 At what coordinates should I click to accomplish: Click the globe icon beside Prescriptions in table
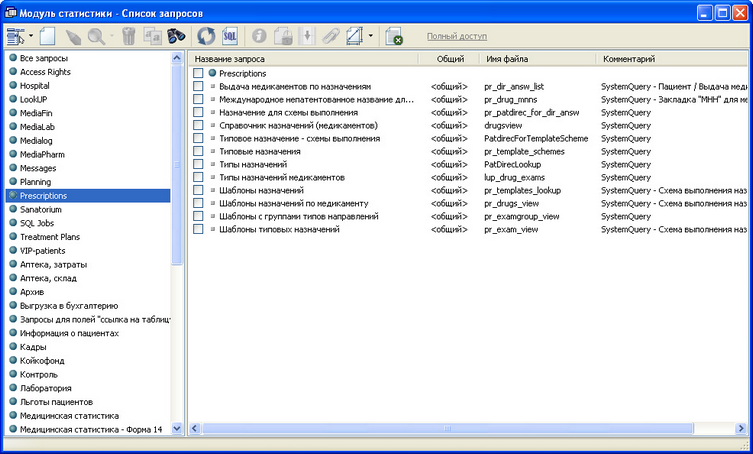(x=212, y=73)
